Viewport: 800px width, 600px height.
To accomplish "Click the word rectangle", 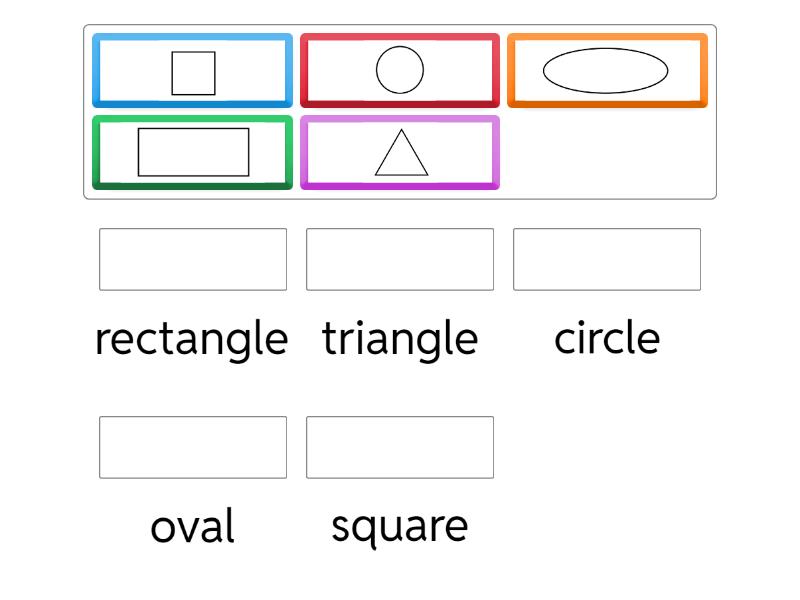I will point(192,339).
